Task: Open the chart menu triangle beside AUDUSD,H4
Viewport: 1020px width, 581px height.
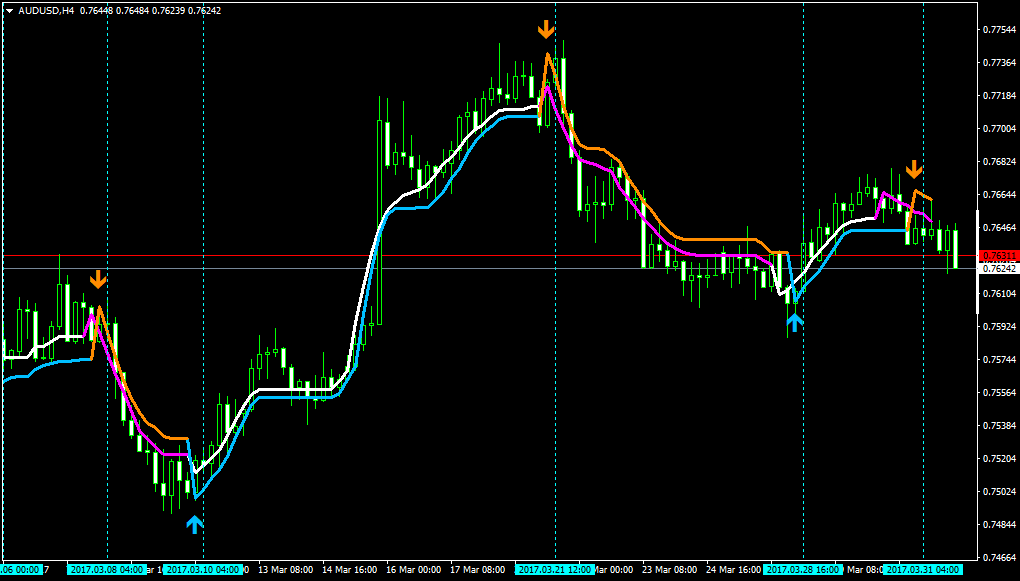Action: click(10, 11)
